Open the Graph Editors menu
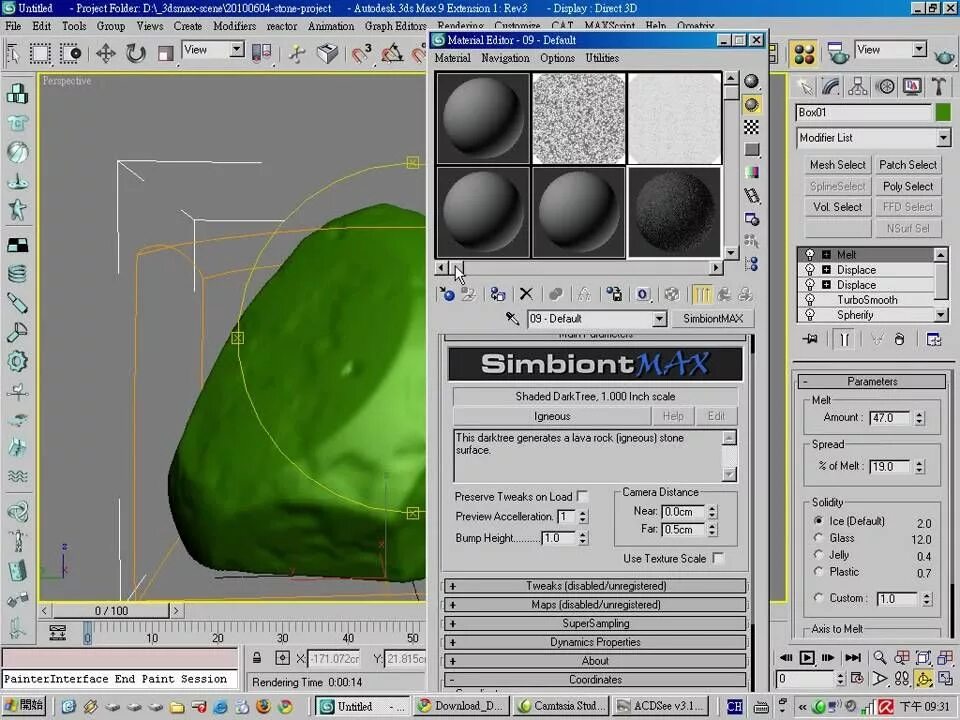Screen dimensions: 960x720 pos(396,26)
